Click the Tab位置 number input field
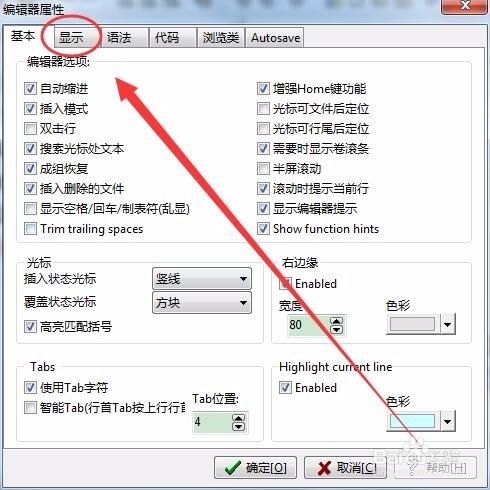This screenshot has height=490, width=490. (x=212, y=422)
